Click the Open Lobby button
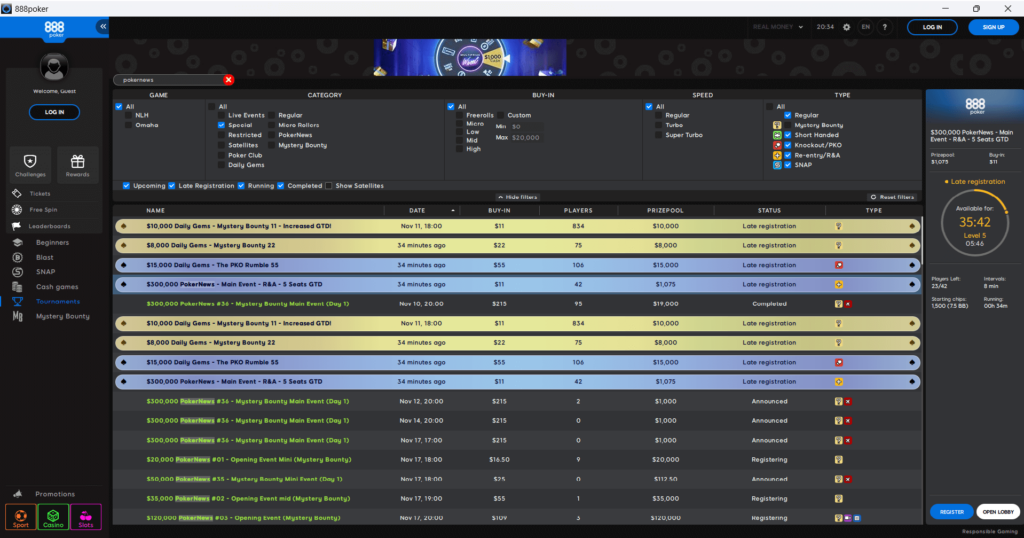1024x538 pixels. (x=998, y=512)
